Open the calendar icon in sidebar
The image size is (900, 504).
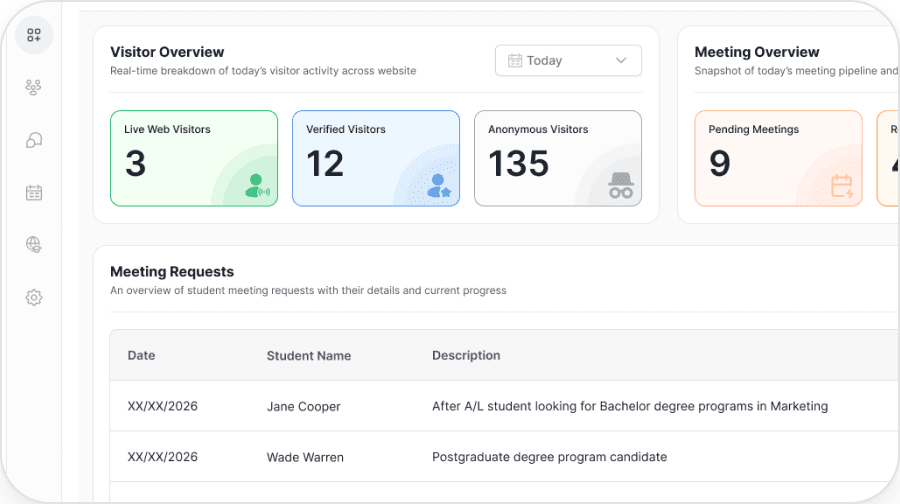(34, 192)
